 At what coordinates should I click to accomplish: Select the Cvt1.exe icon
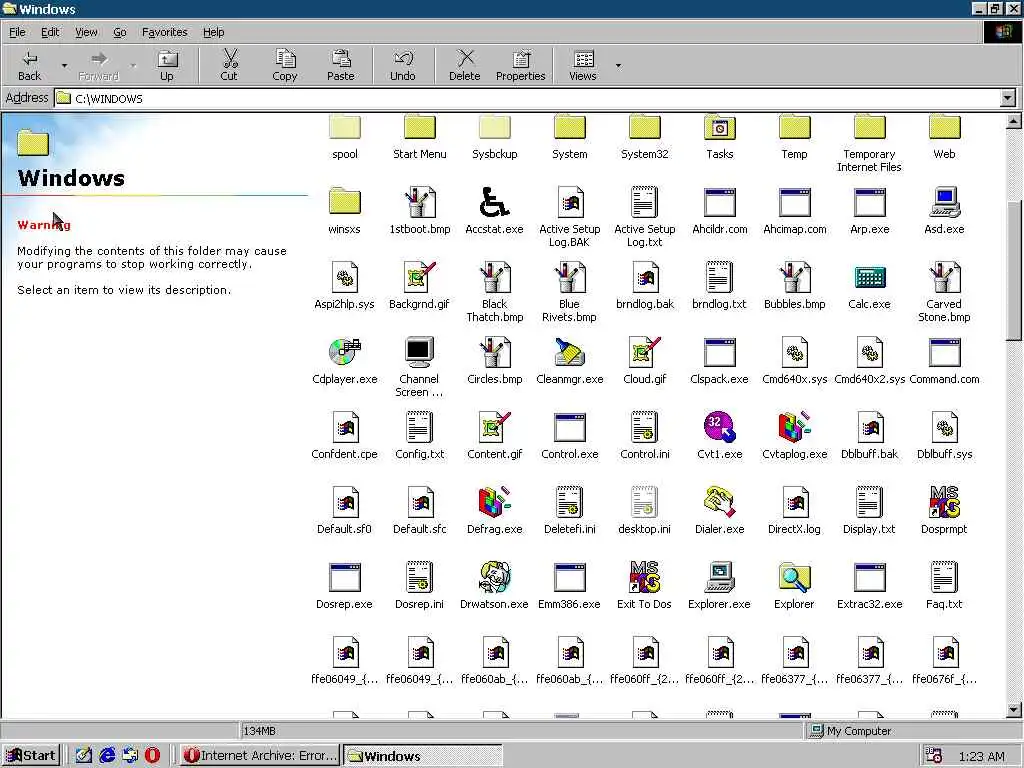(719, 427)
